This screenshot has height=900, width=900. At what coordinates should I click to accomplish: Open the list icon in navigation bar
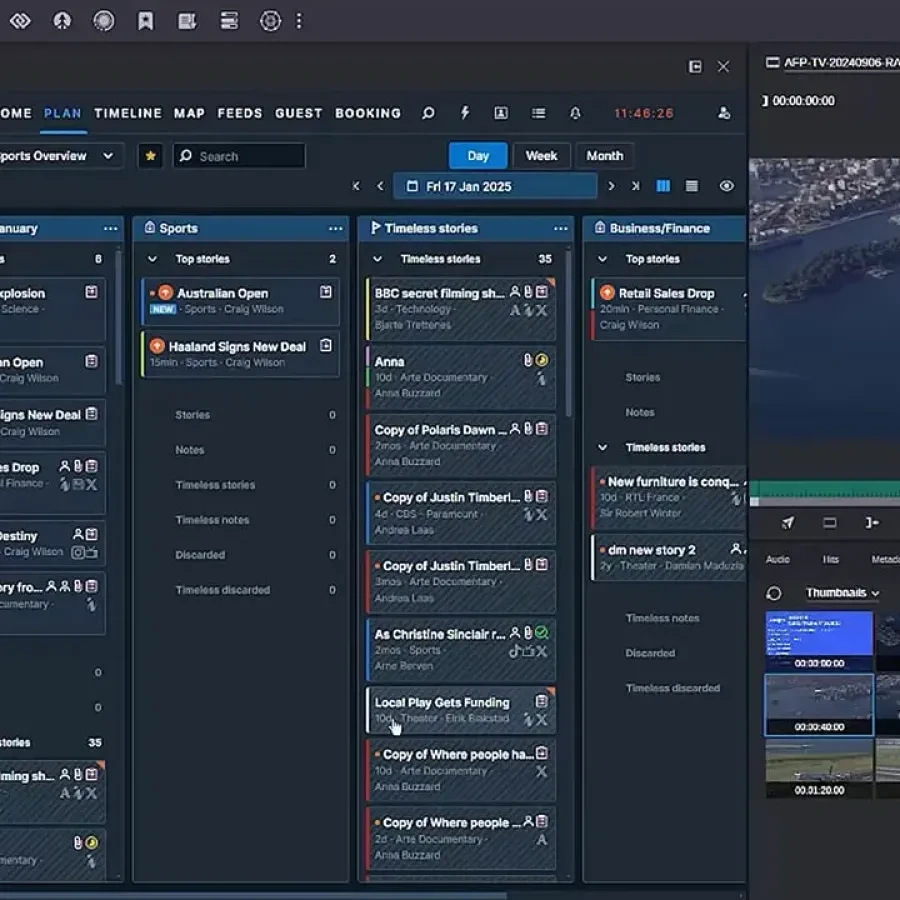click(538, 113)
